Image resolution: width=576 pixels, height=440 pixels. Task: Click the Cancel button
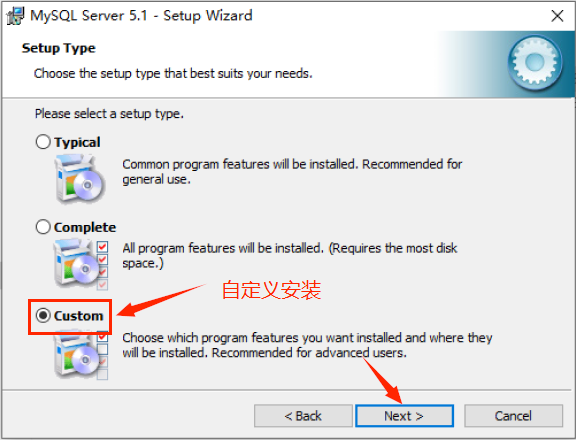tap(513, 416)
